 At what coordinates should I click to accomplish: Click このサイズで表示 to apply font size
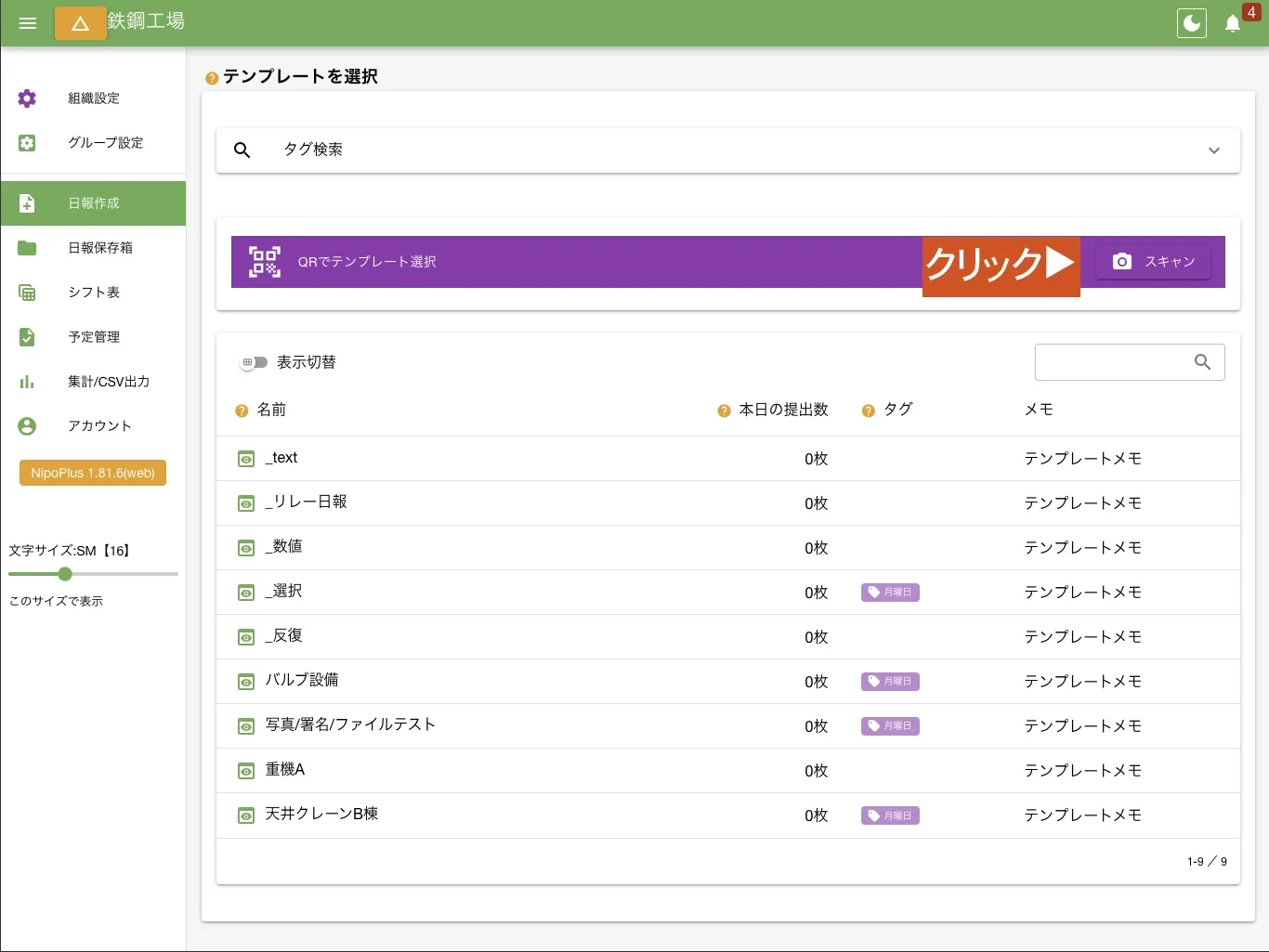[56, 601]
